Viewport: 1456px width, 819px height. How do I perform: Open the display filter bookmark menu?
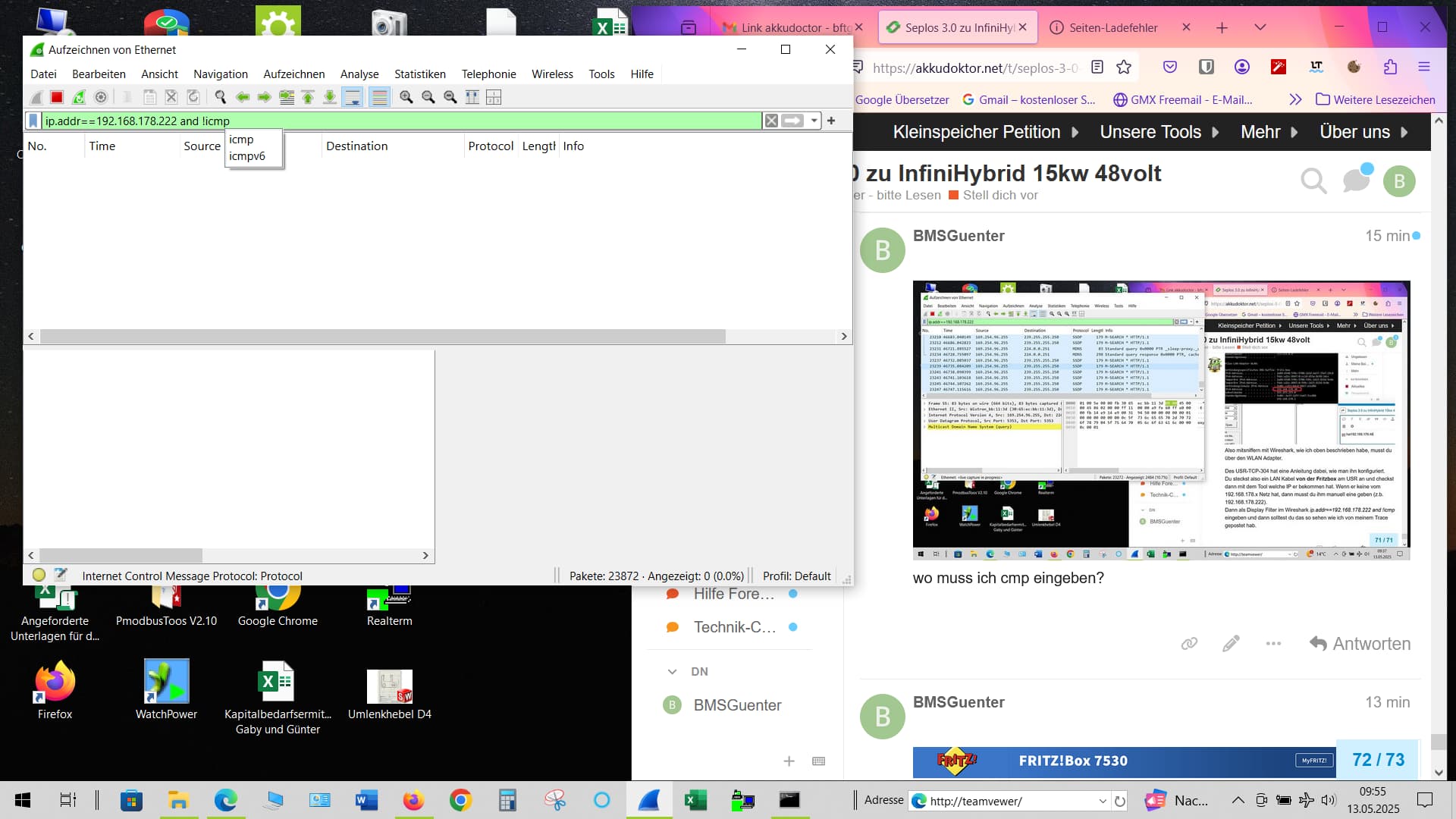click(33, 121)
